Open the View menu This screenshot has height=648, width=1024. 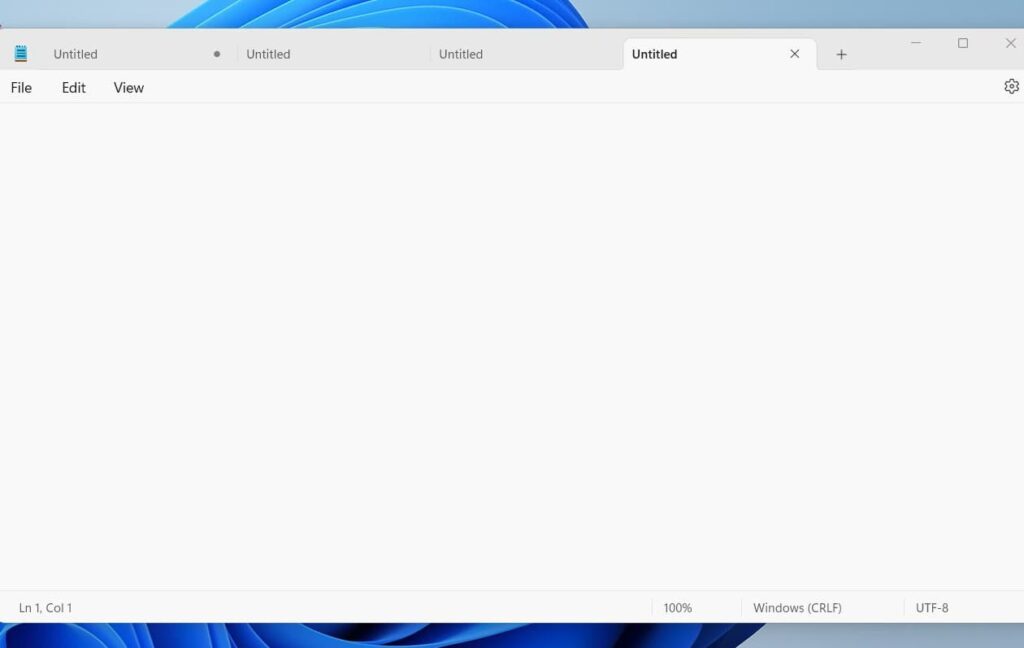tap(128, 88)
